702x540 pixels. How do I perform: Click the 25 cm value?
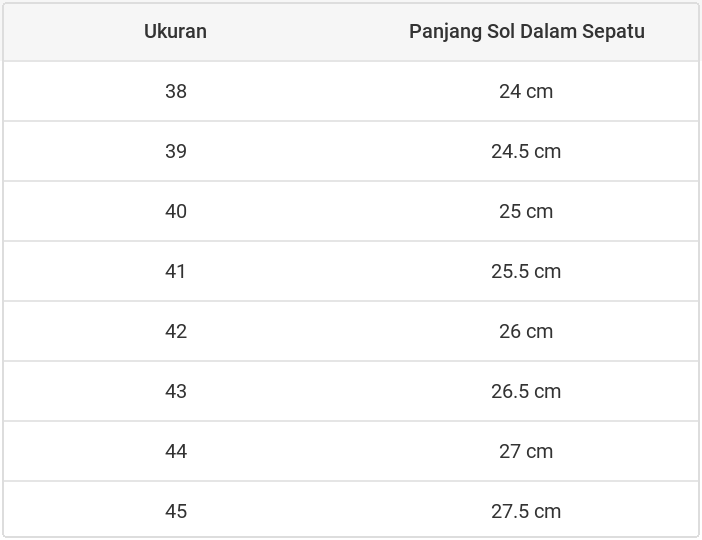point(526,211)
